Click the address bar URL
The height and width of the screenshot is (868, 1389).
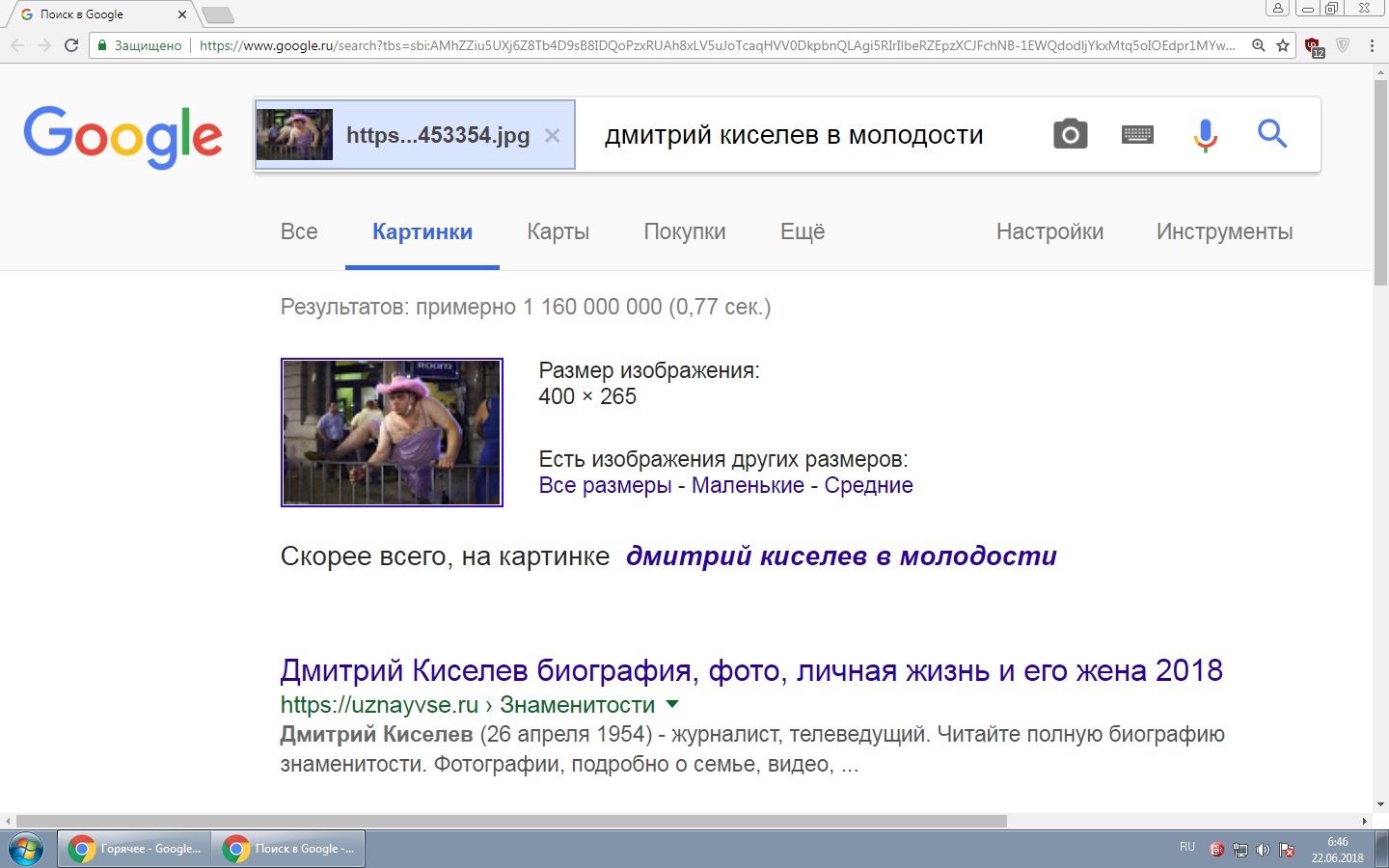click(717, 45)
